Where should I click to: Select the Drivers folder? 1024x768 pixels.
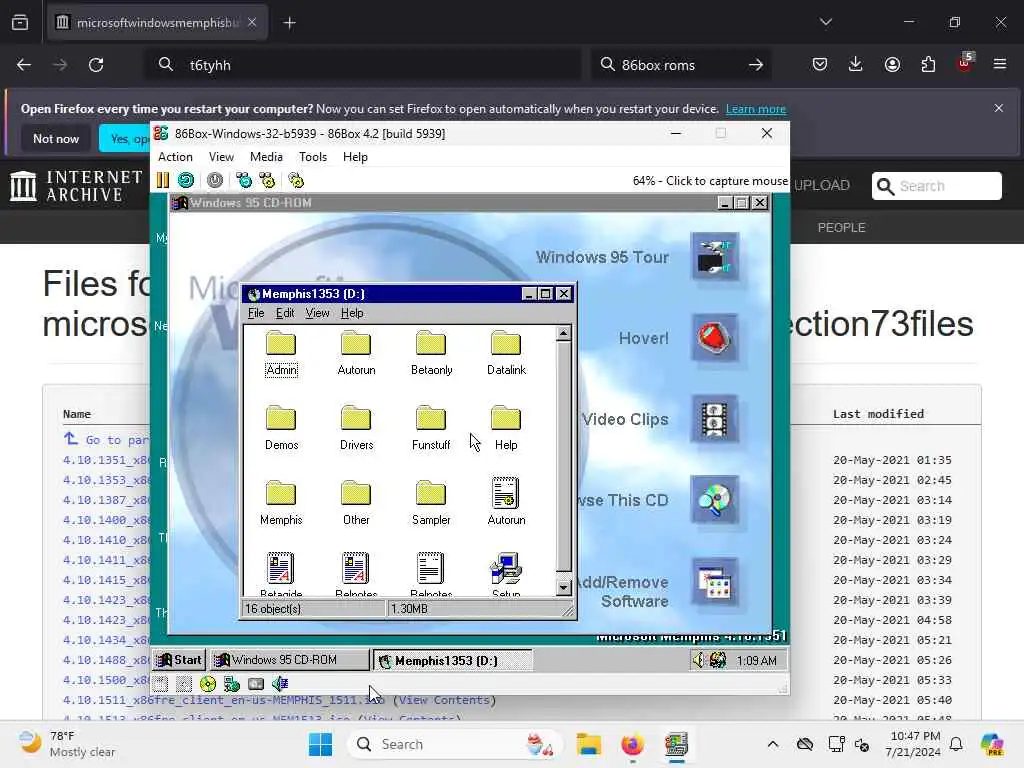point(356,428)
